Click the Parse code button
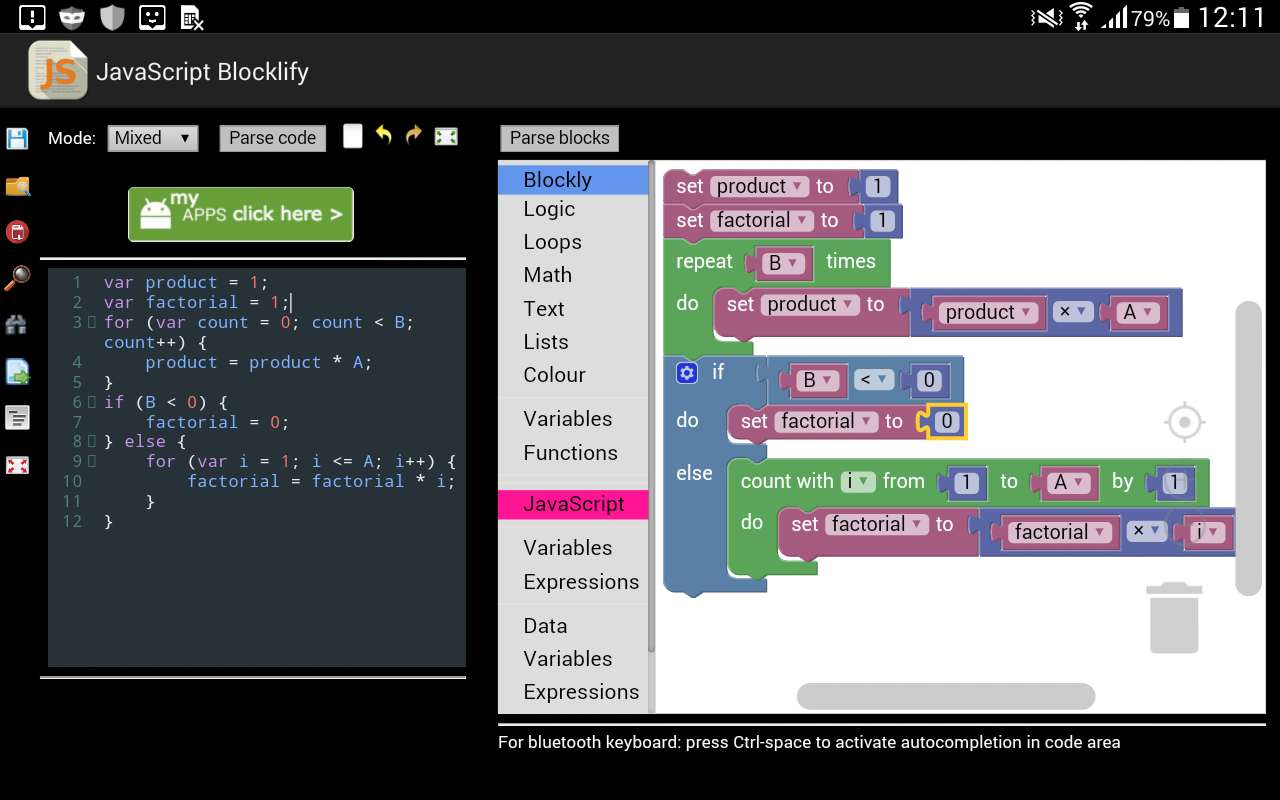1280x800 pixels. [x=272, y=138]
